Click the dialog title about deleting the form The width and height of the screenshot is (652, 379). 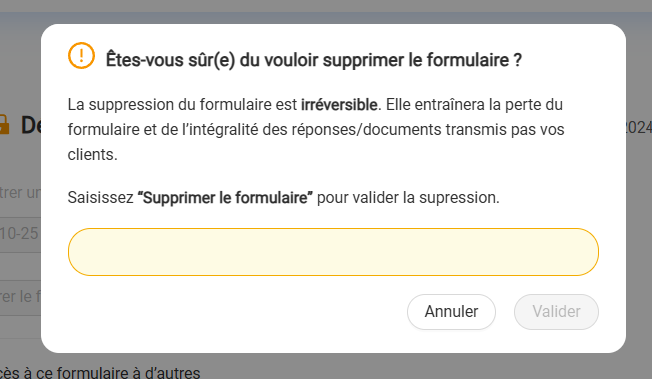[x=314, y=60]
